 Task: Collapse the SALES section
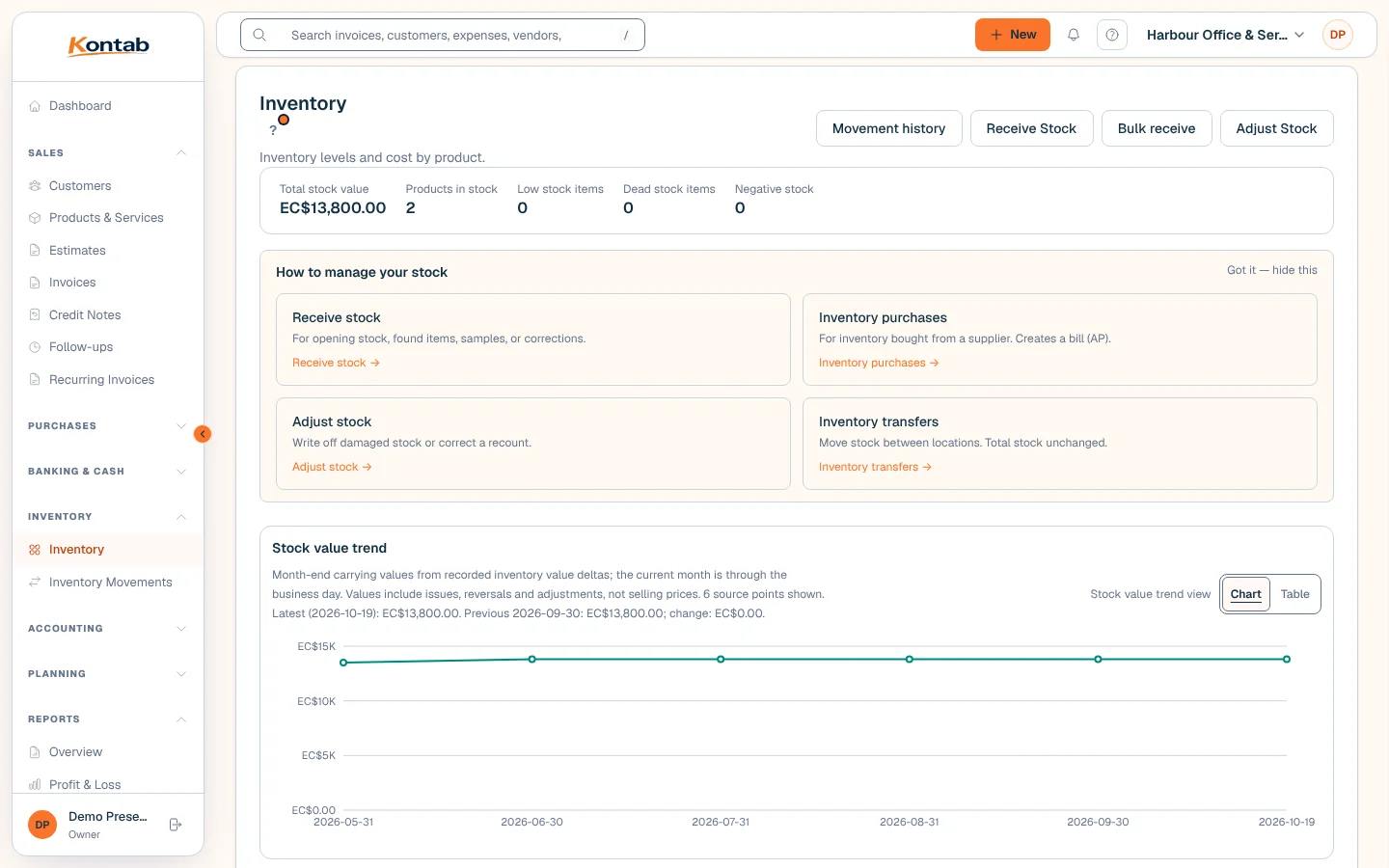coord(107,153)
